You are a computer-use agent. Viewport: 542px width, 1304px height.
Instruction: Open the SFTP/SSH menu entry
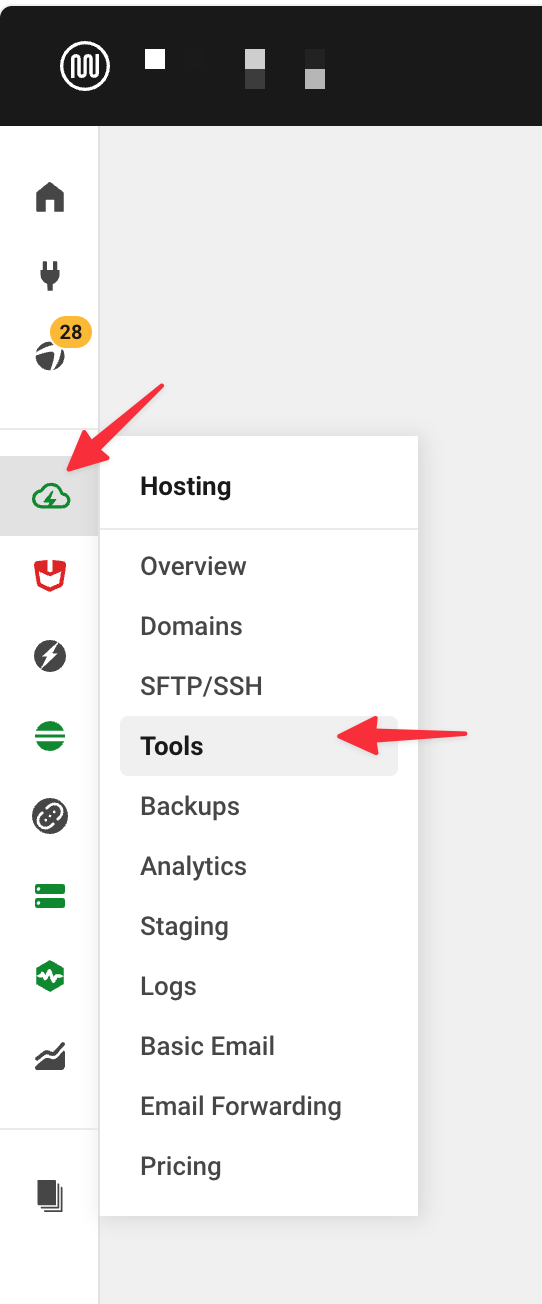click(201, 686)
